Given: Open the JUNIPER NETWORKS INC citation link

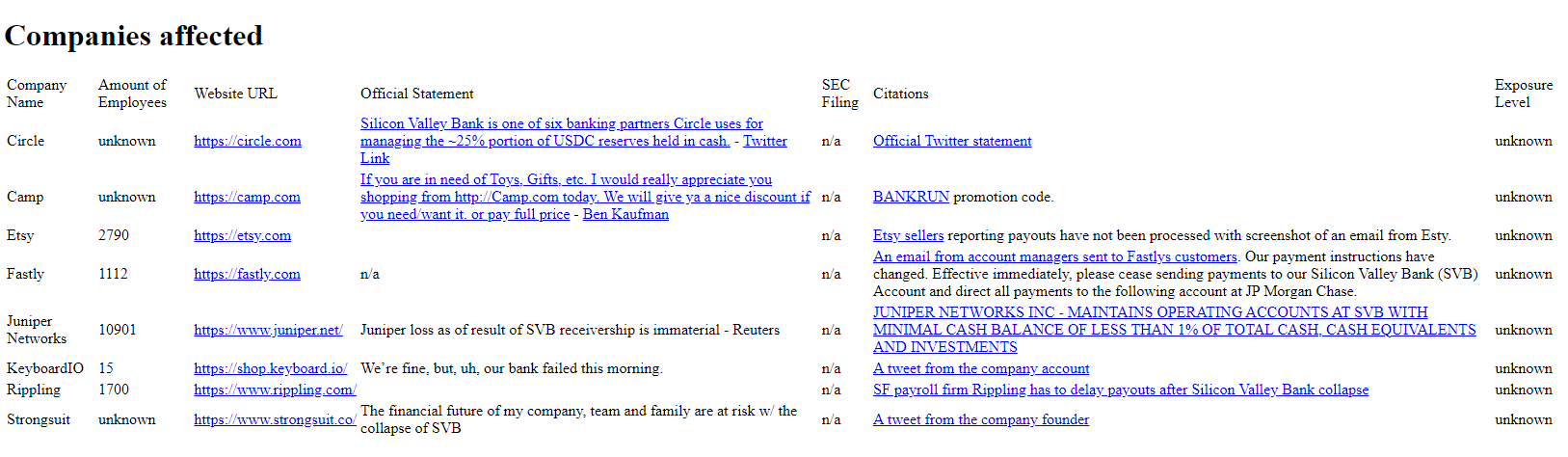Looking at the screenshot, I should 1150,312.
